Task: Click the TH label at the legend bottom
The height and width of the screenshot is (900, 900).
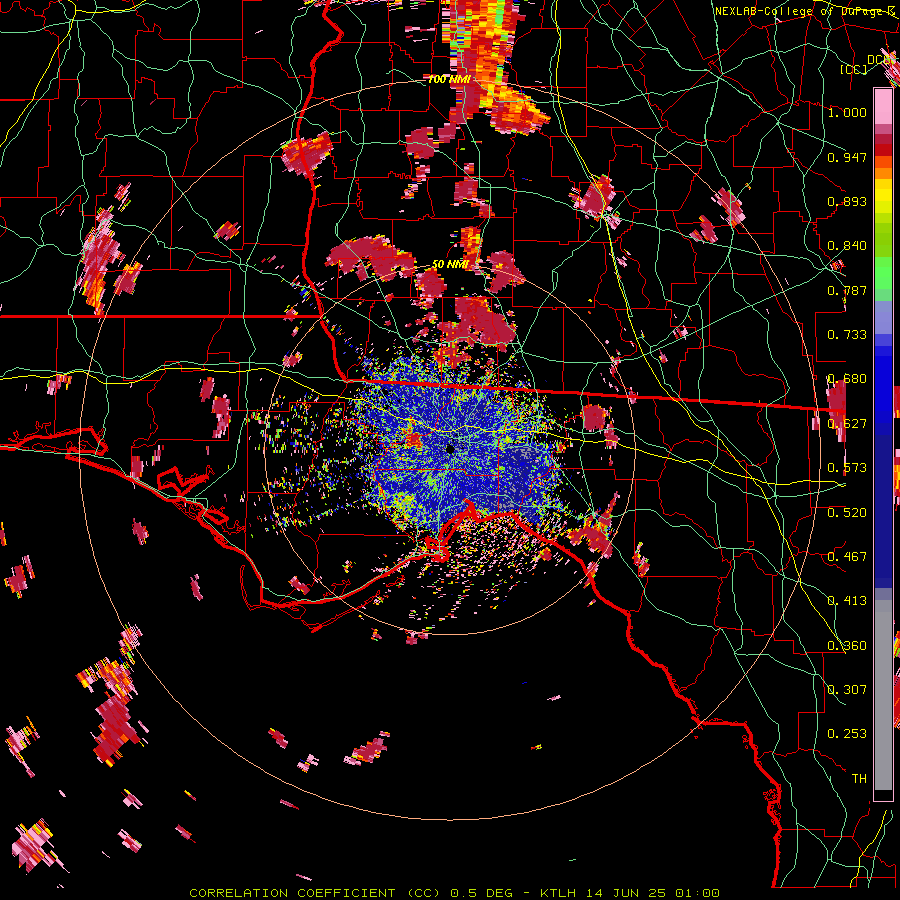Action: coord(859,778)
